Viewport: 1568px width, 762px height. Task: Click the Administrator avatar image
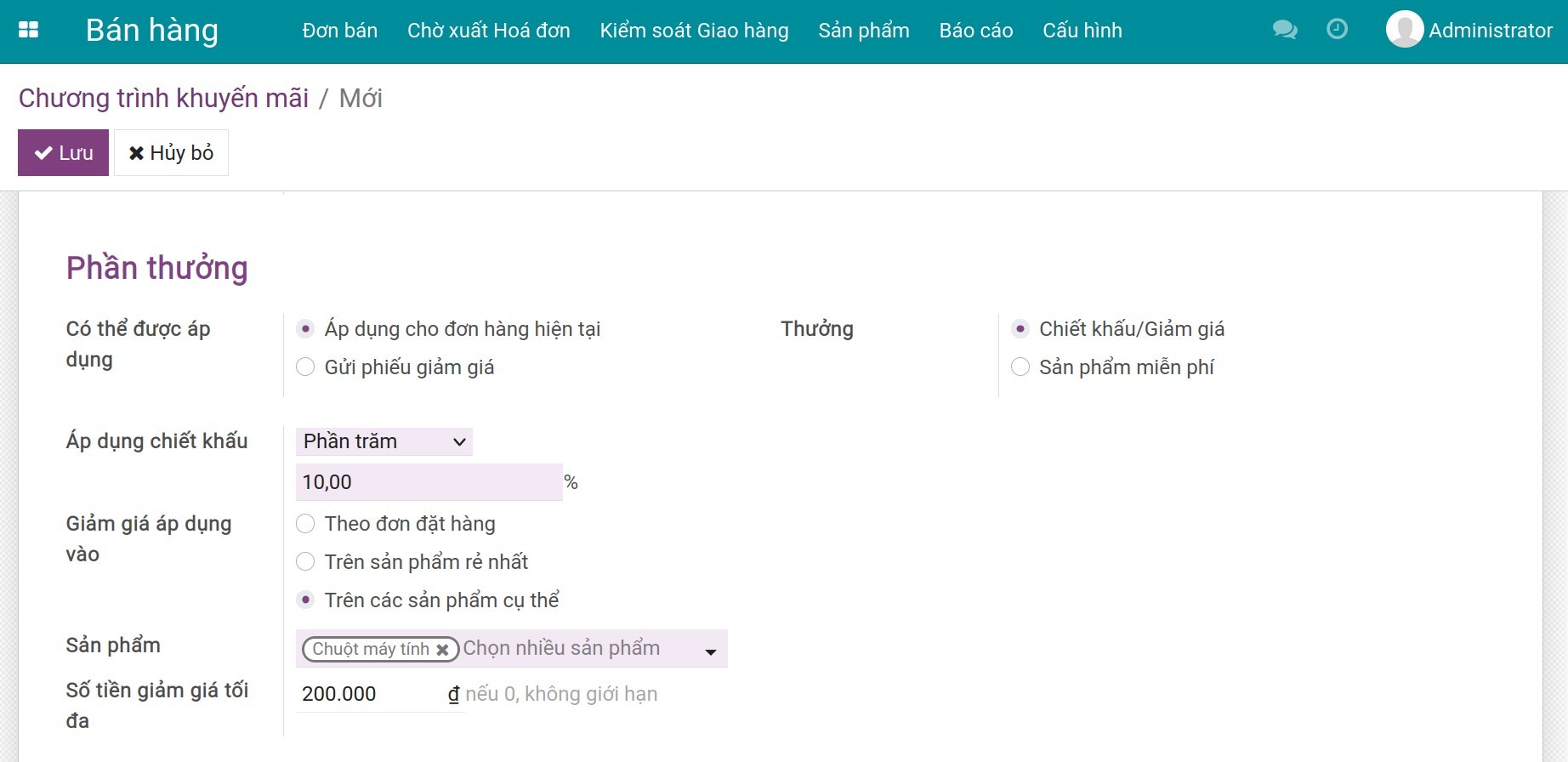[x=1404, y=30]
